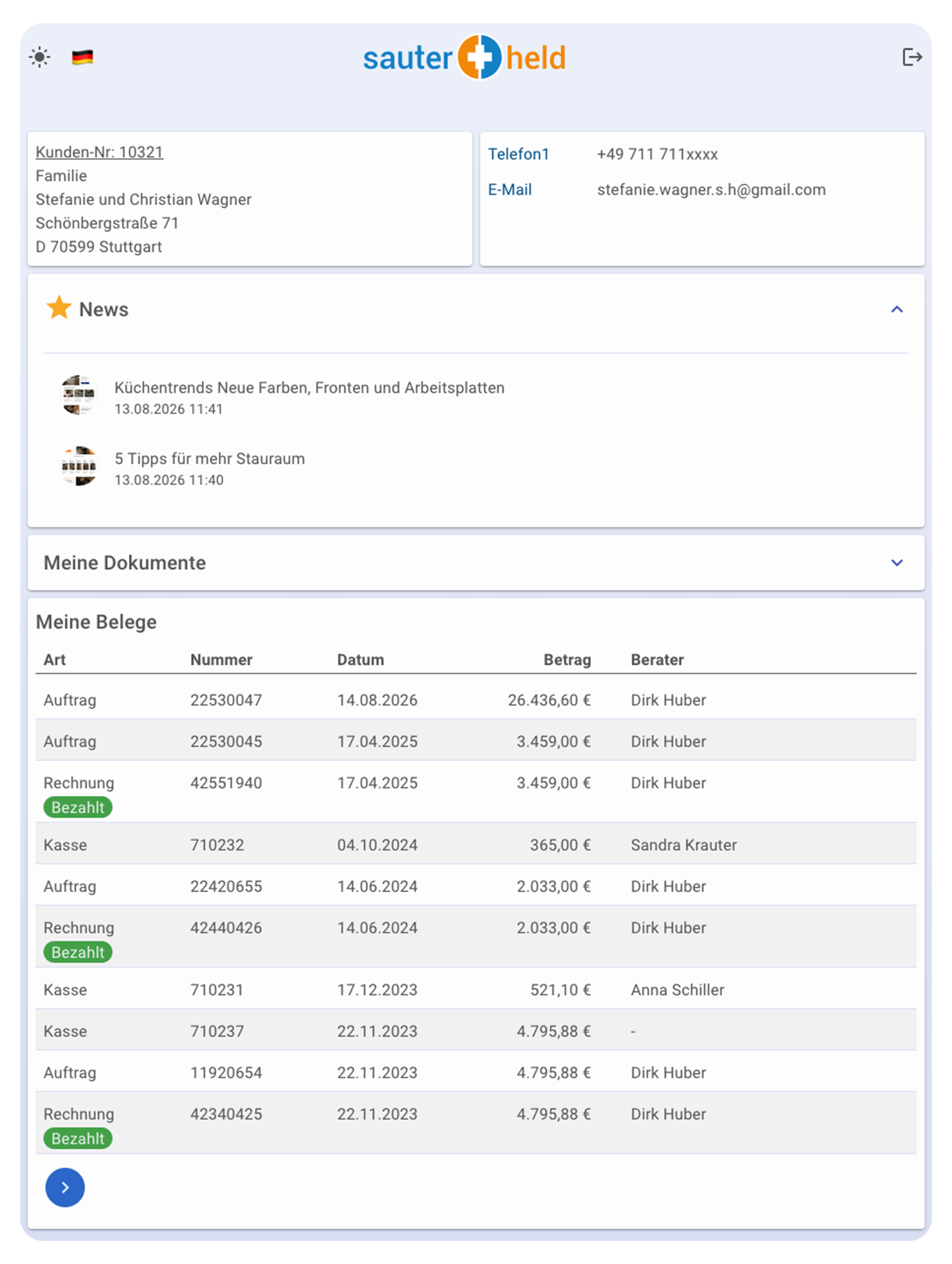Image resolution: width=952 pixels, height=1264 pixels.
Task: Click date 14.08.2026
Action: tap(377, 700)
